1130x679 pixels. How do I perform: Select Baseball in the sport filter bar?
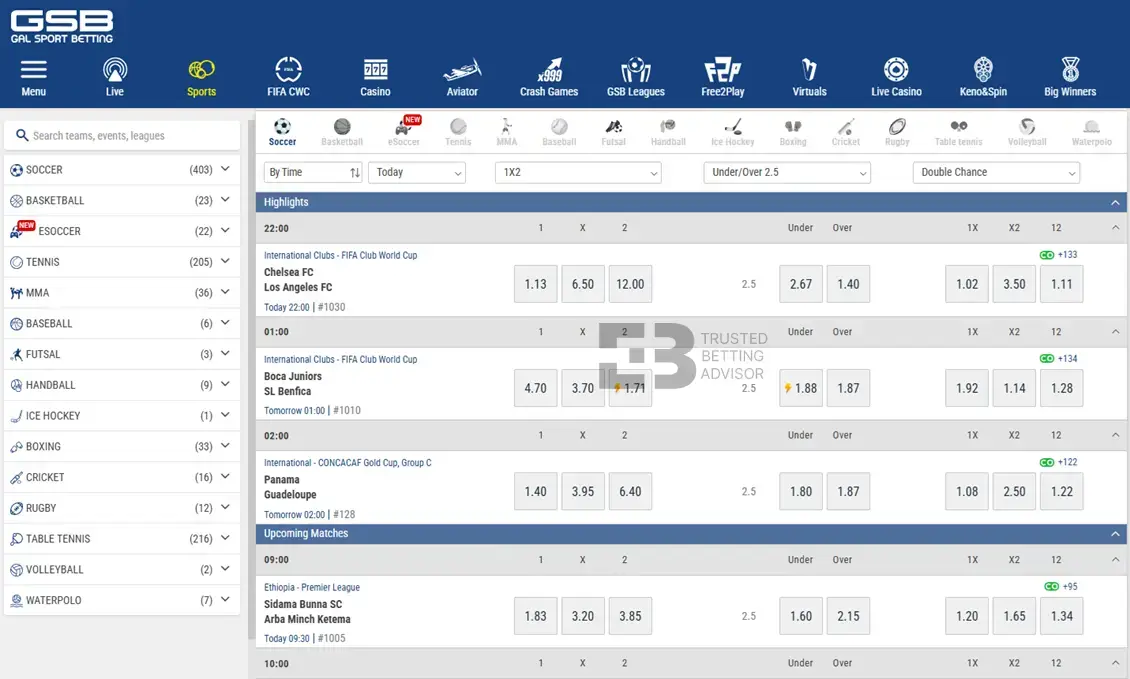559,133
